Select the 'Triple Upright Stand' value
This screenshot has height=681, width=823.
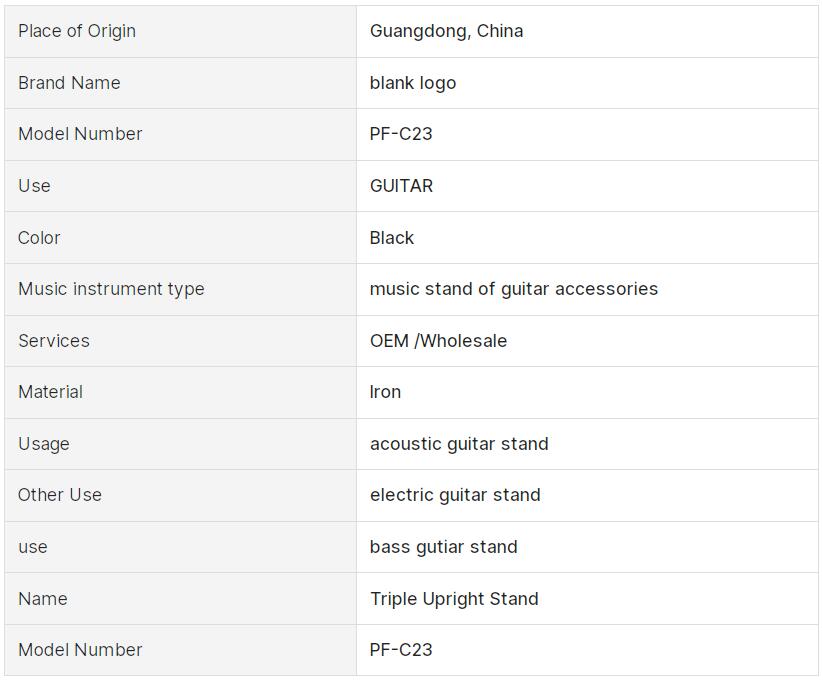[454, 599]
